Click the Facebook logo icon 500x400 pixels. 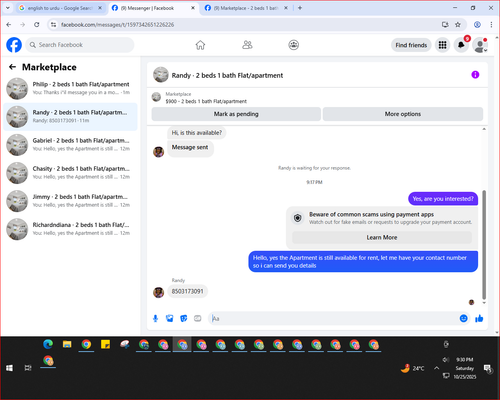pos(14,45)
